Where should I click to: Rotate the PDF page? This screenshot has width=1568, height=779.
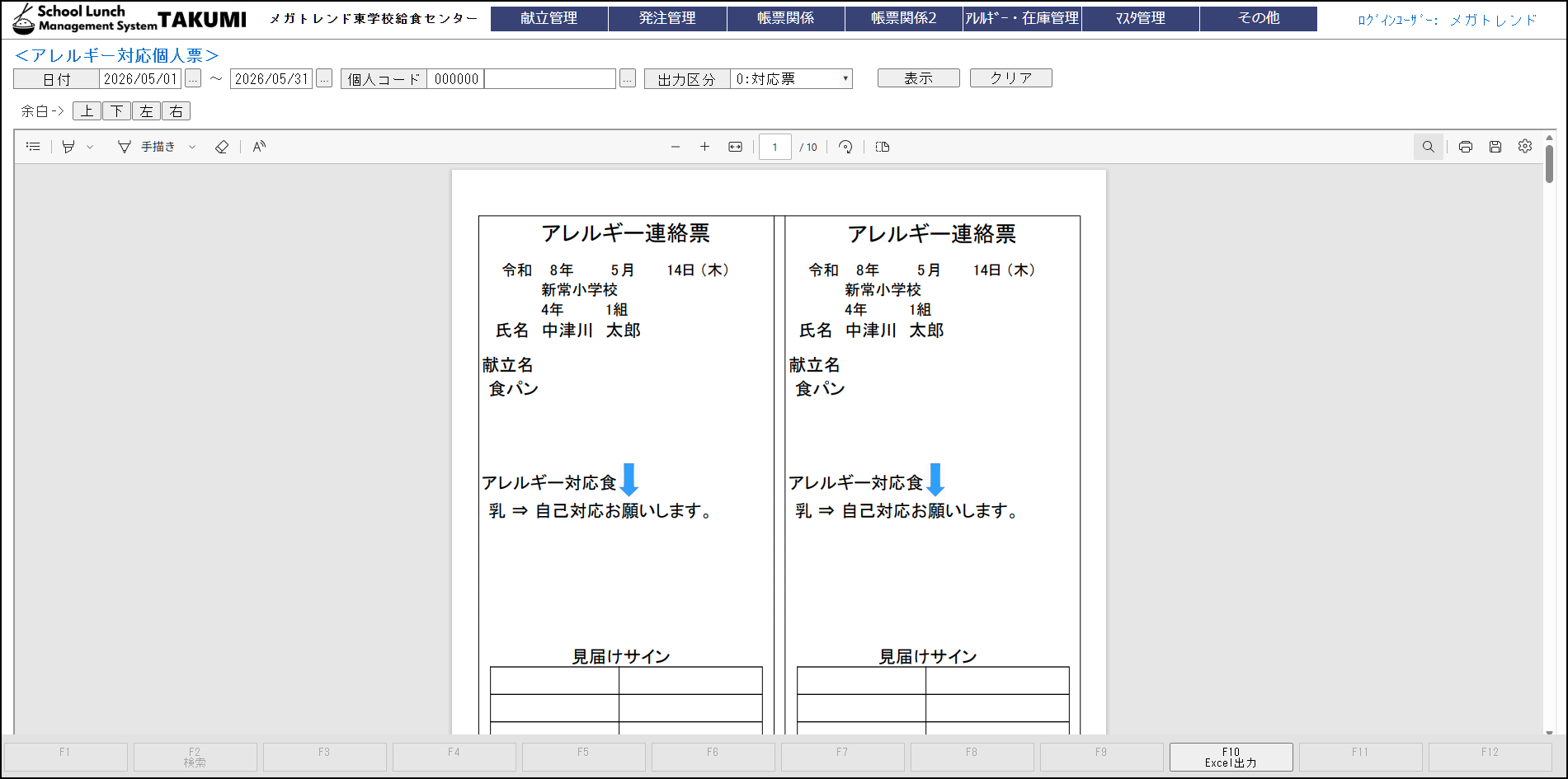pyautogui.click(x=845, y=147)
